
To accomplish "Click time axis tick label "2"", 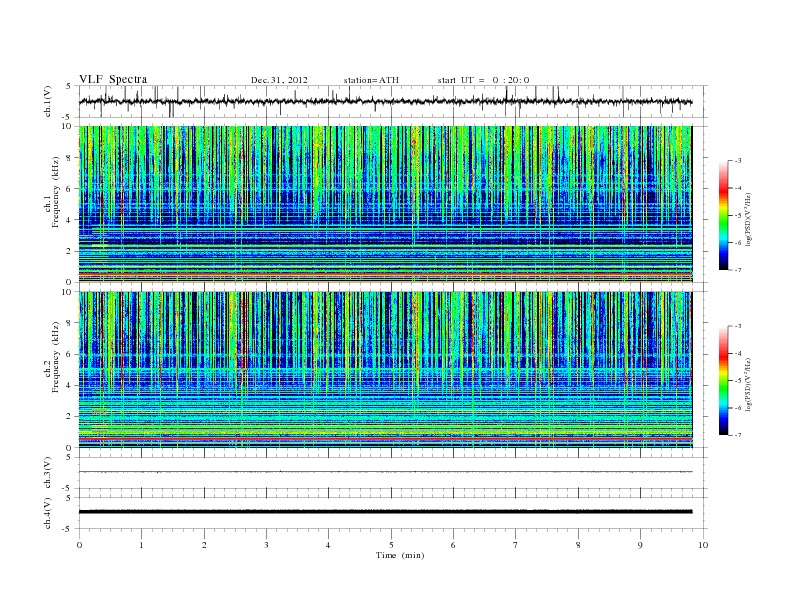I will click(204, 545).
